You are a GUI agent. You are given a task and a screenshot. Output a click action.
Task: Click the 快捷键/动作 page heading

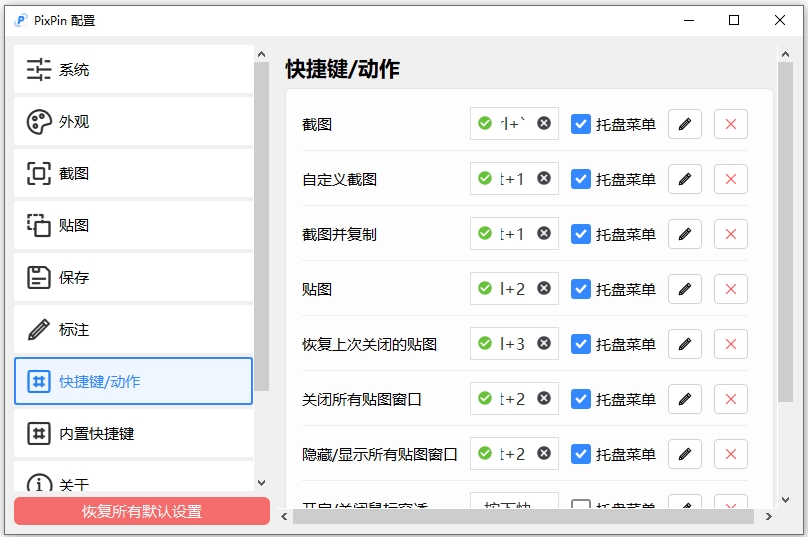click(x=343, y=69)
